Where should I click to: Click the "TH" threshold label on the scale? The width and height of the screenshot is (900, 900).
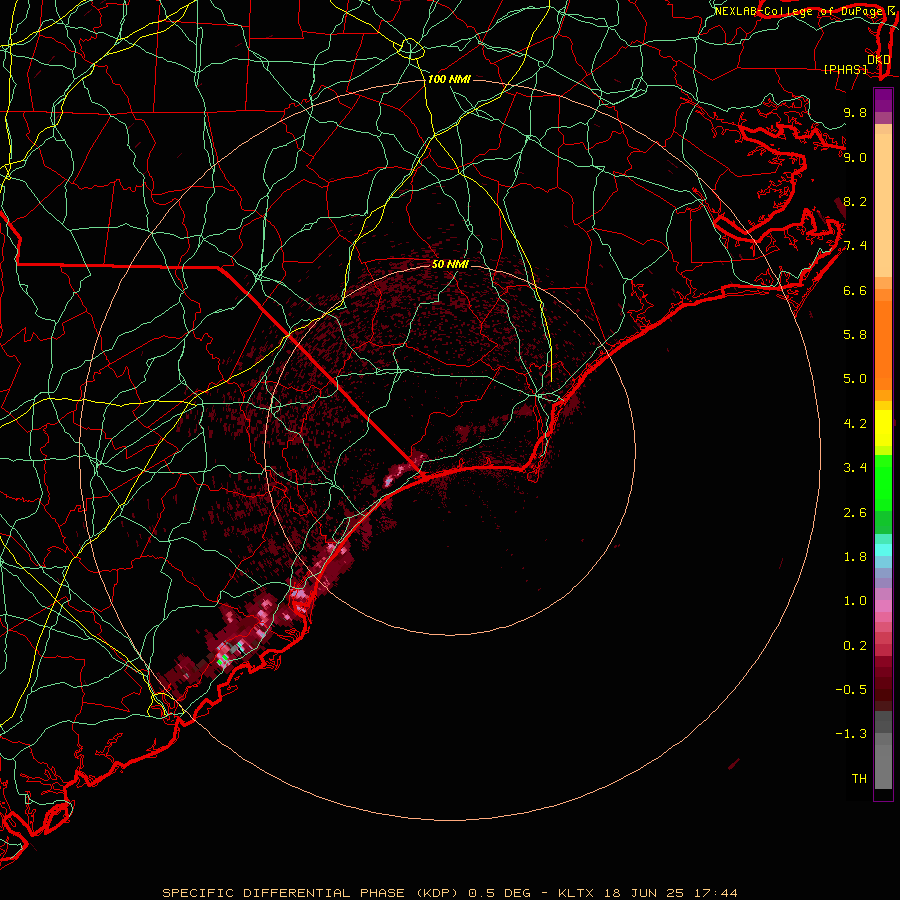click(x=859, y=779)
